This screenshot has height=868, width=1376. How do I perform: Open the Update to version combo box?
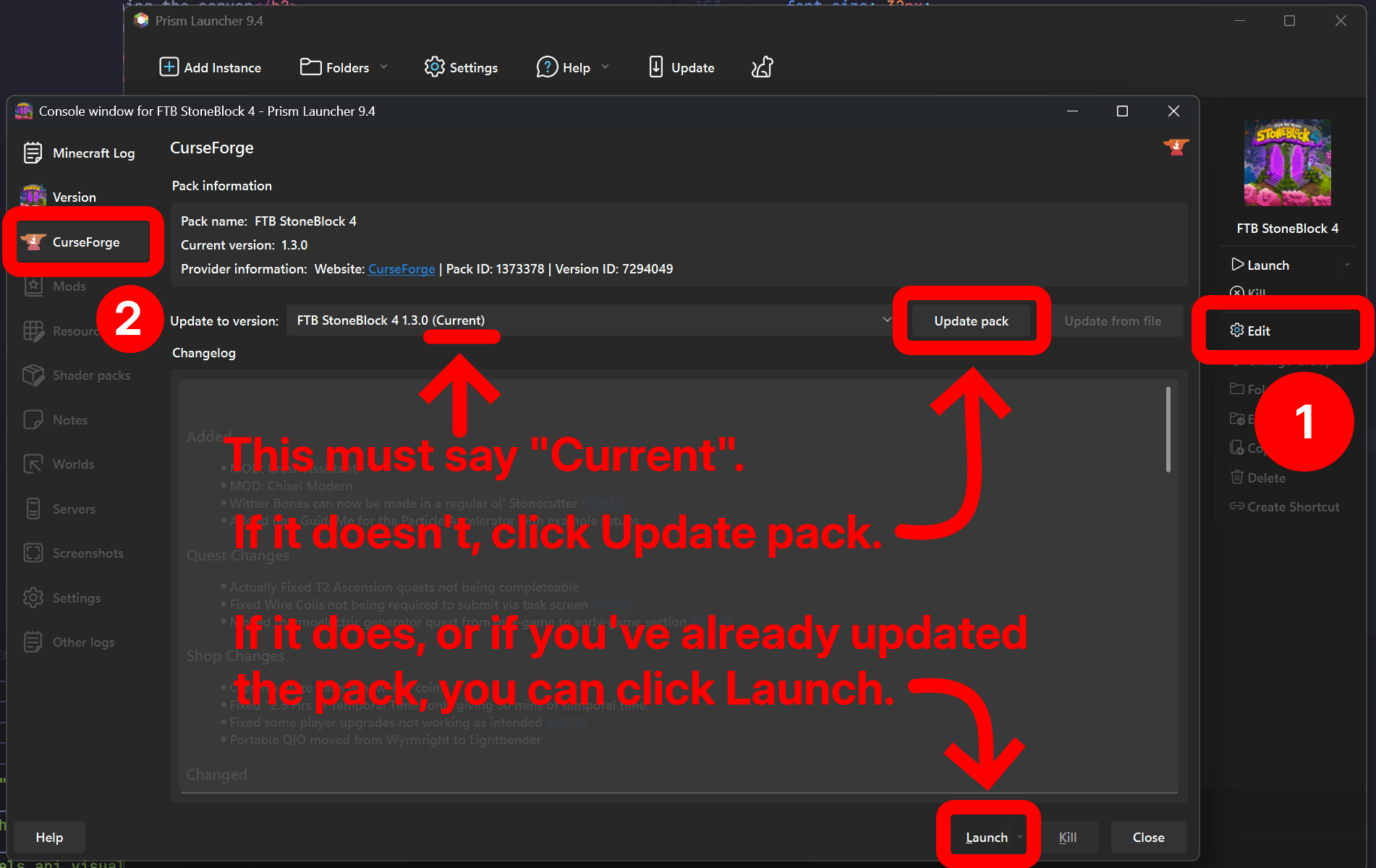coord(591,320)
